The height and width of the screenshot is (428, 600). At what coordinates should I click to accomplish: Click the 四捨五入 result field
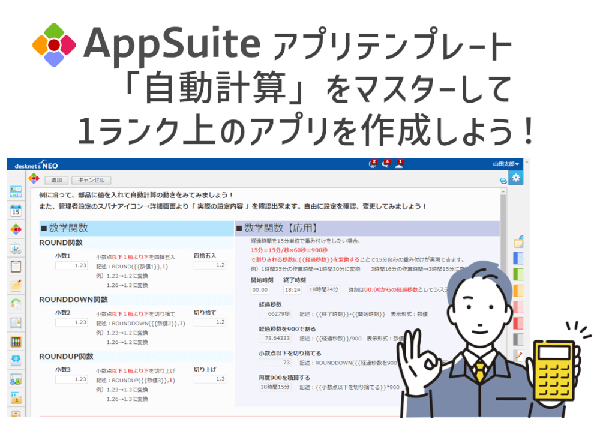(x=210, y=265)
